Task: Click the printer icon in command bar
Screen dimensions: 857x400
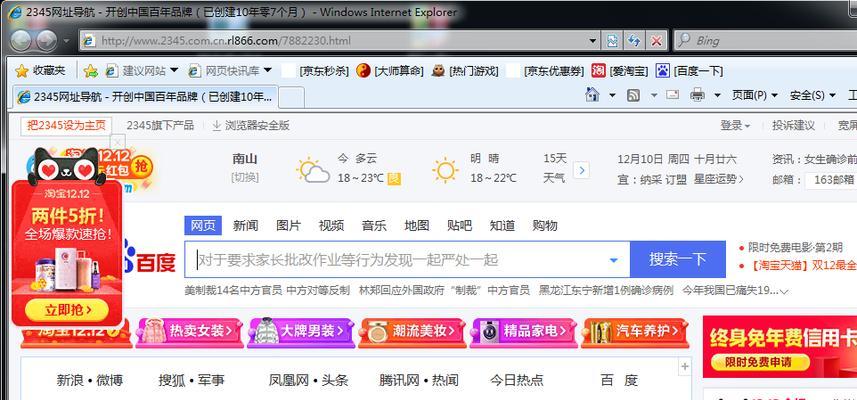Action: point(697,95)
